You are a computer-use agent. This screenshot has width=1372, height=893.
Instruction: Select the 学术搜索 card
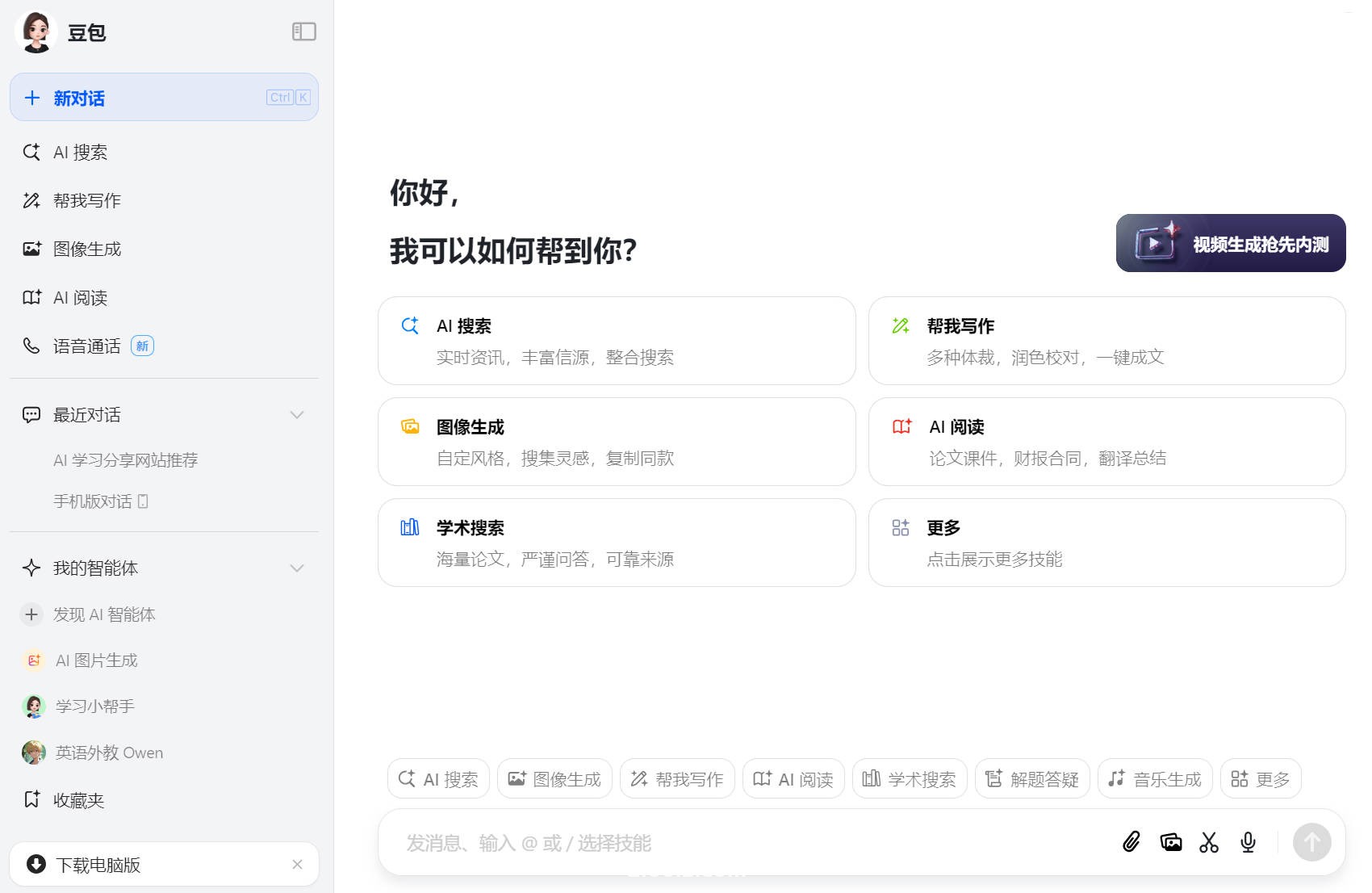click(x=617, y=543)
